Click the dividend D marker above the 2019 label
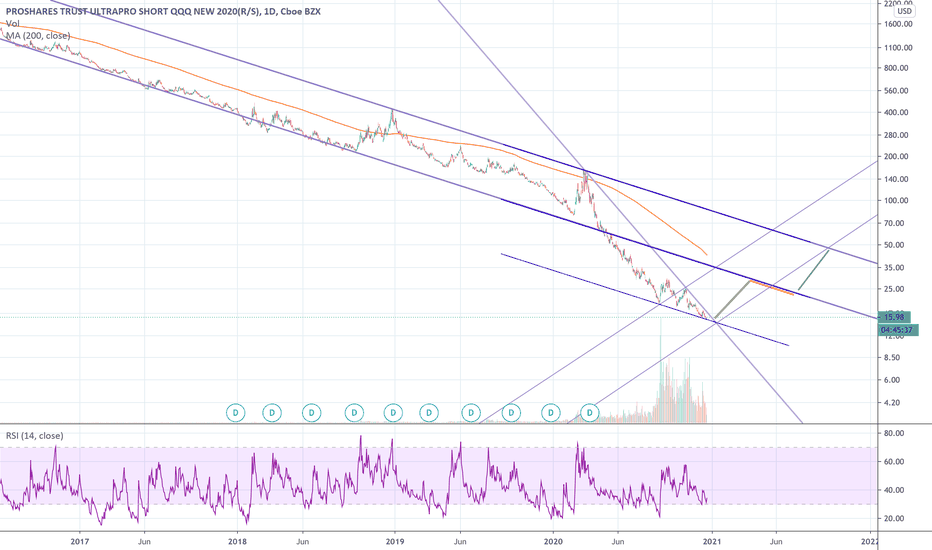Screen dimensions: 932x550 pyautogui.click(x=393, y=412)
